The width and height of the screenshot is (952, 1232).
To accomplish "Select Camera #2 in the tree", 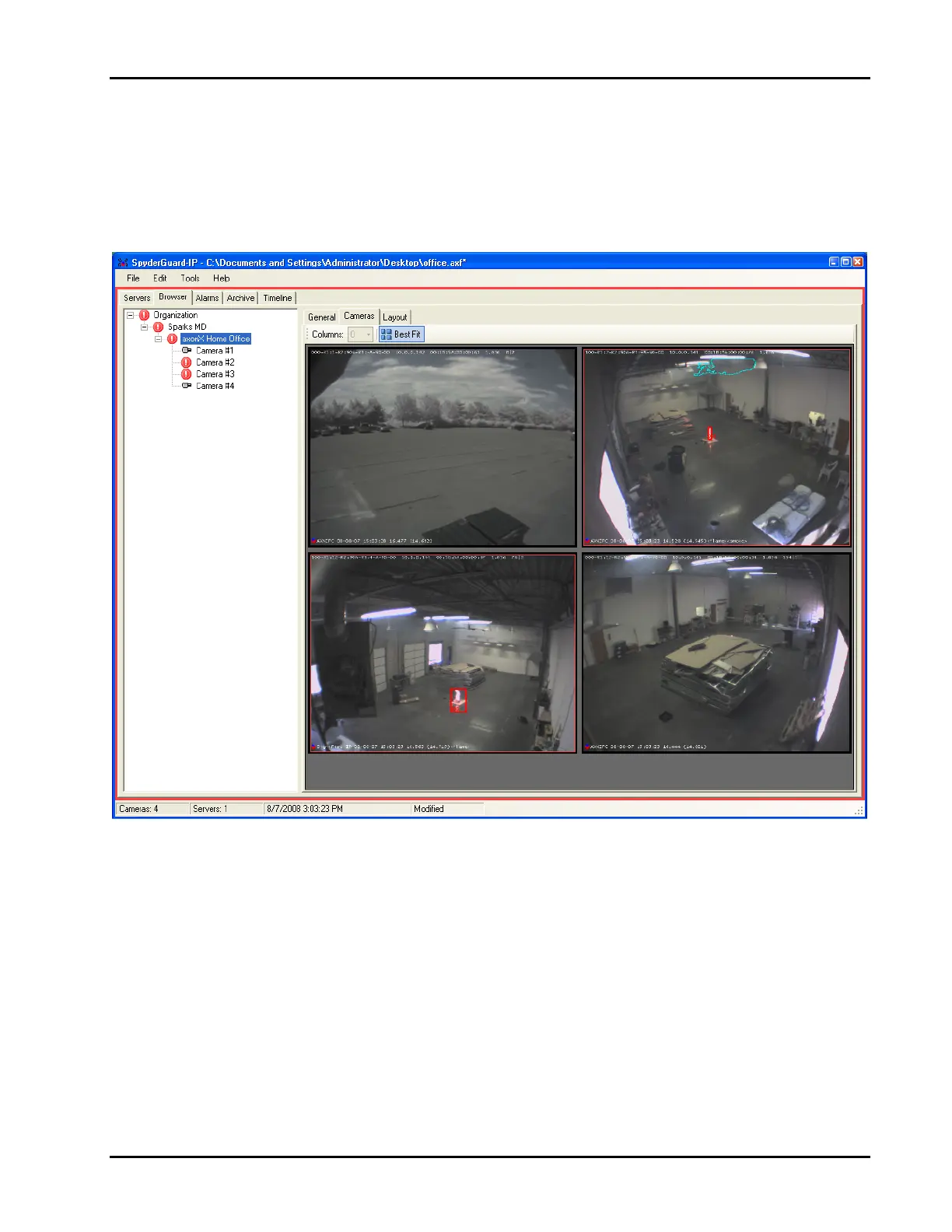I will tap(215, 362).
